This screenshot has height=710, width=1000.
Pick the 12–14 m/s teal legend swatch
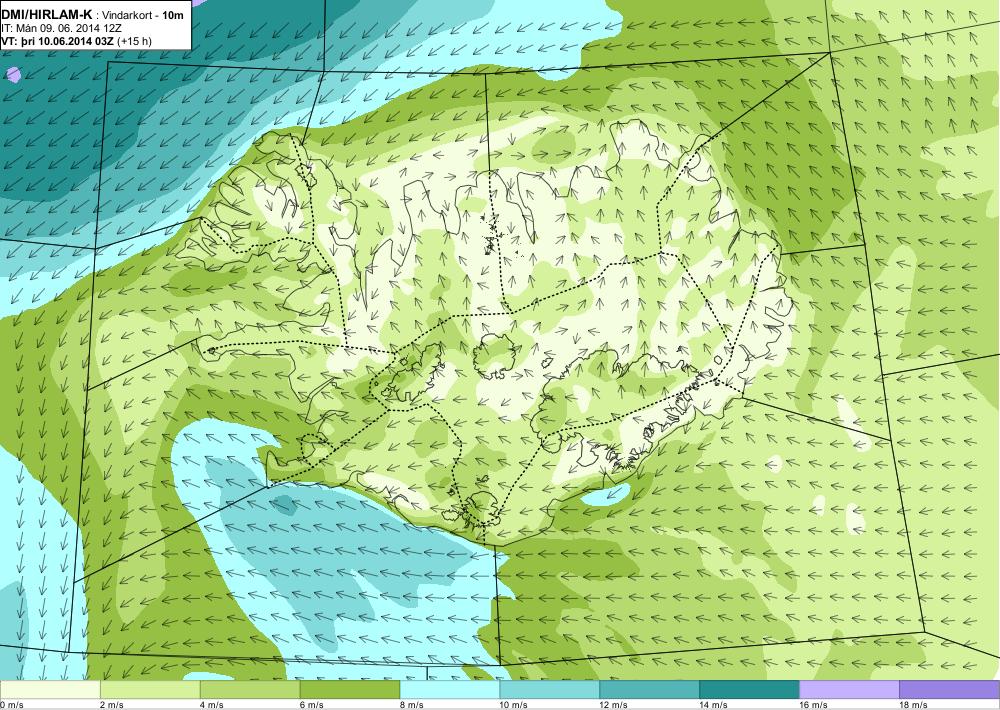click(649, 690)
